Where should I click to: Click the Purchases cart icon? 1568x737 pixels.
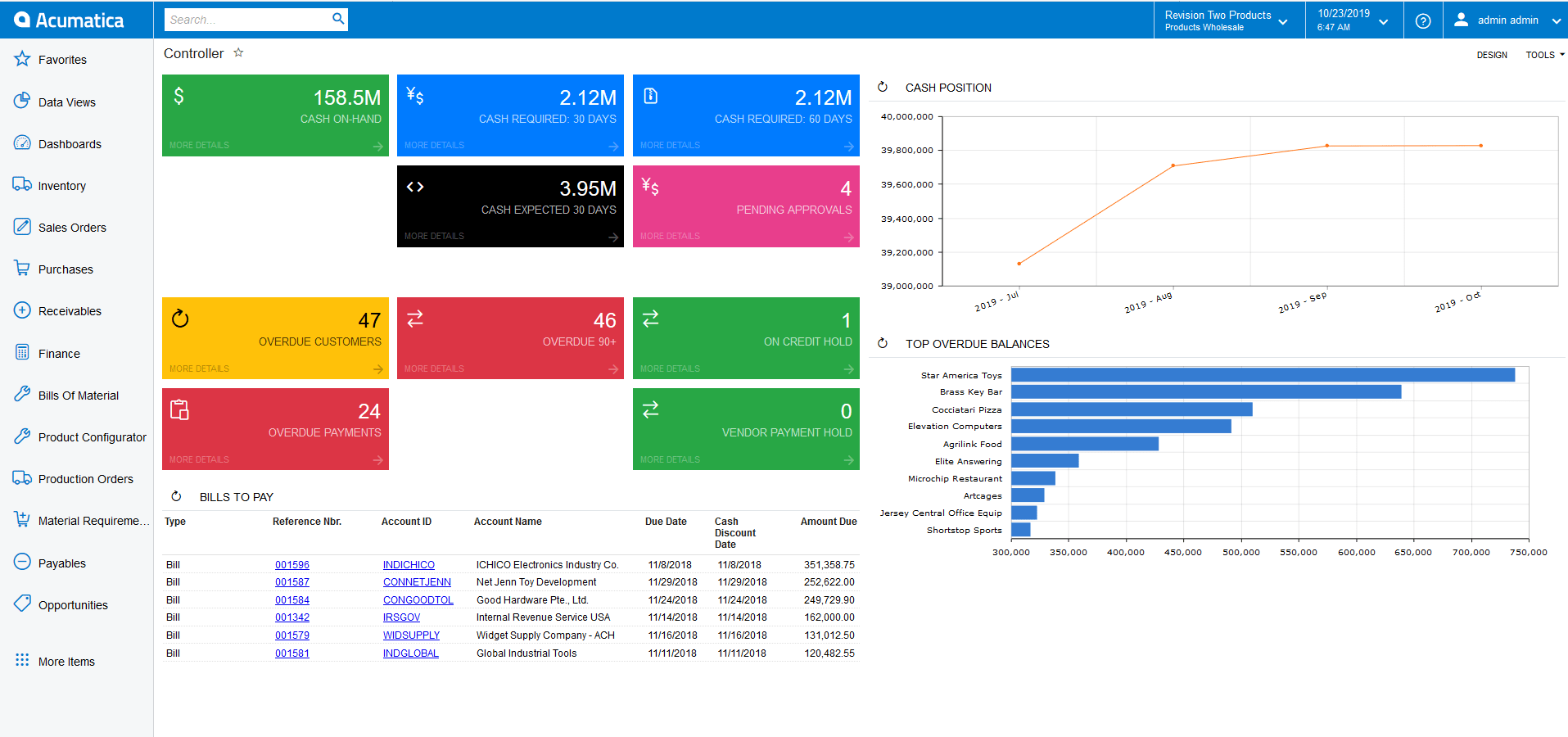point(22,269)
